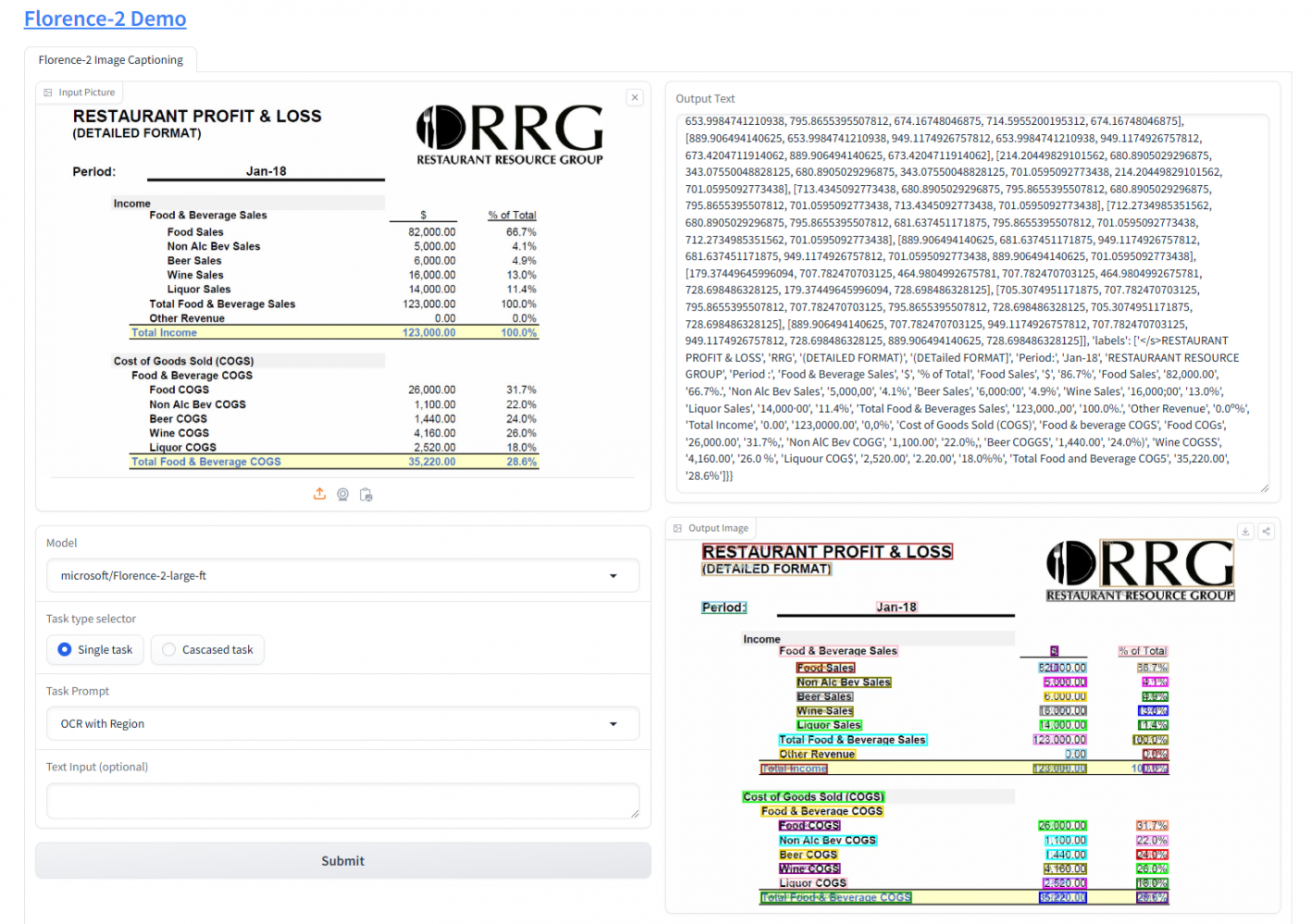
Task: Click 'Other Revenue' box in output image
Action: click(817, 755)
